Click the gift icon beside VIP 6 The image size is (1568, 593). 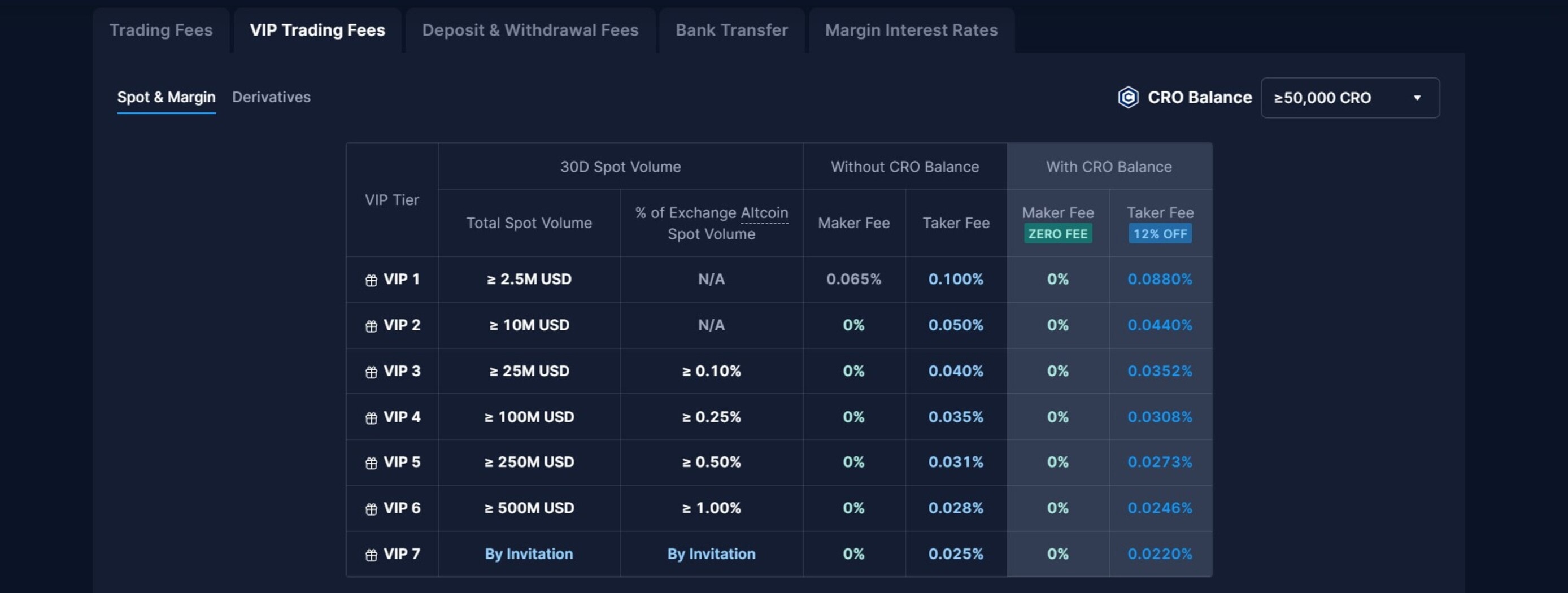pos(371,509)
